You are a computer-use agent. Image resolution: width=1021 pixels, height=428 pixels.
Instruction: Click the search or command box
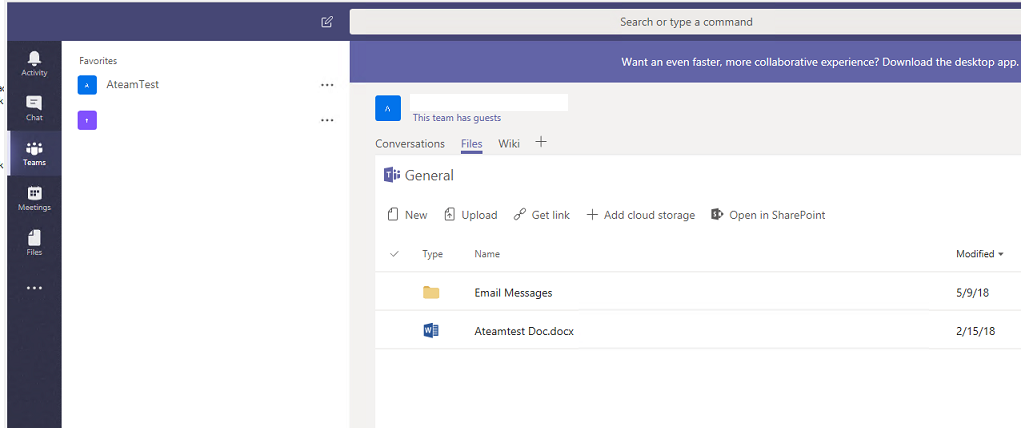pyautogui.click(x=685, y=22)
